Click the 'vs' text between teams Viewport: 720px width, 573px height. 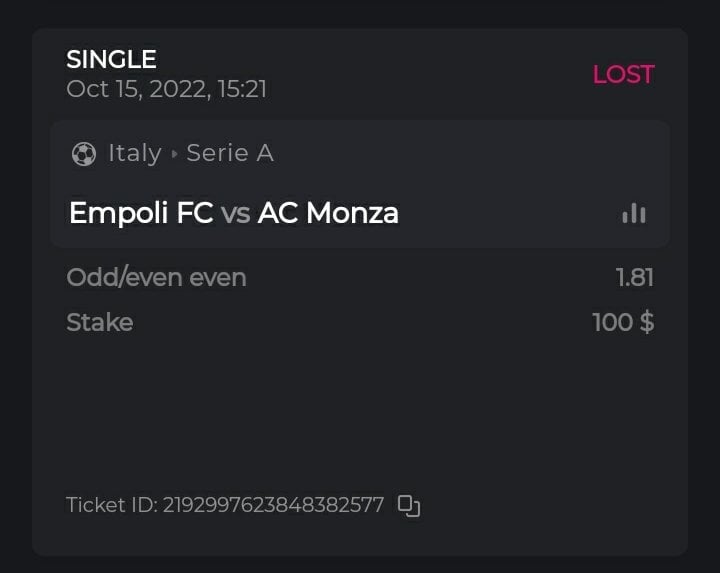tap(236, 213)
